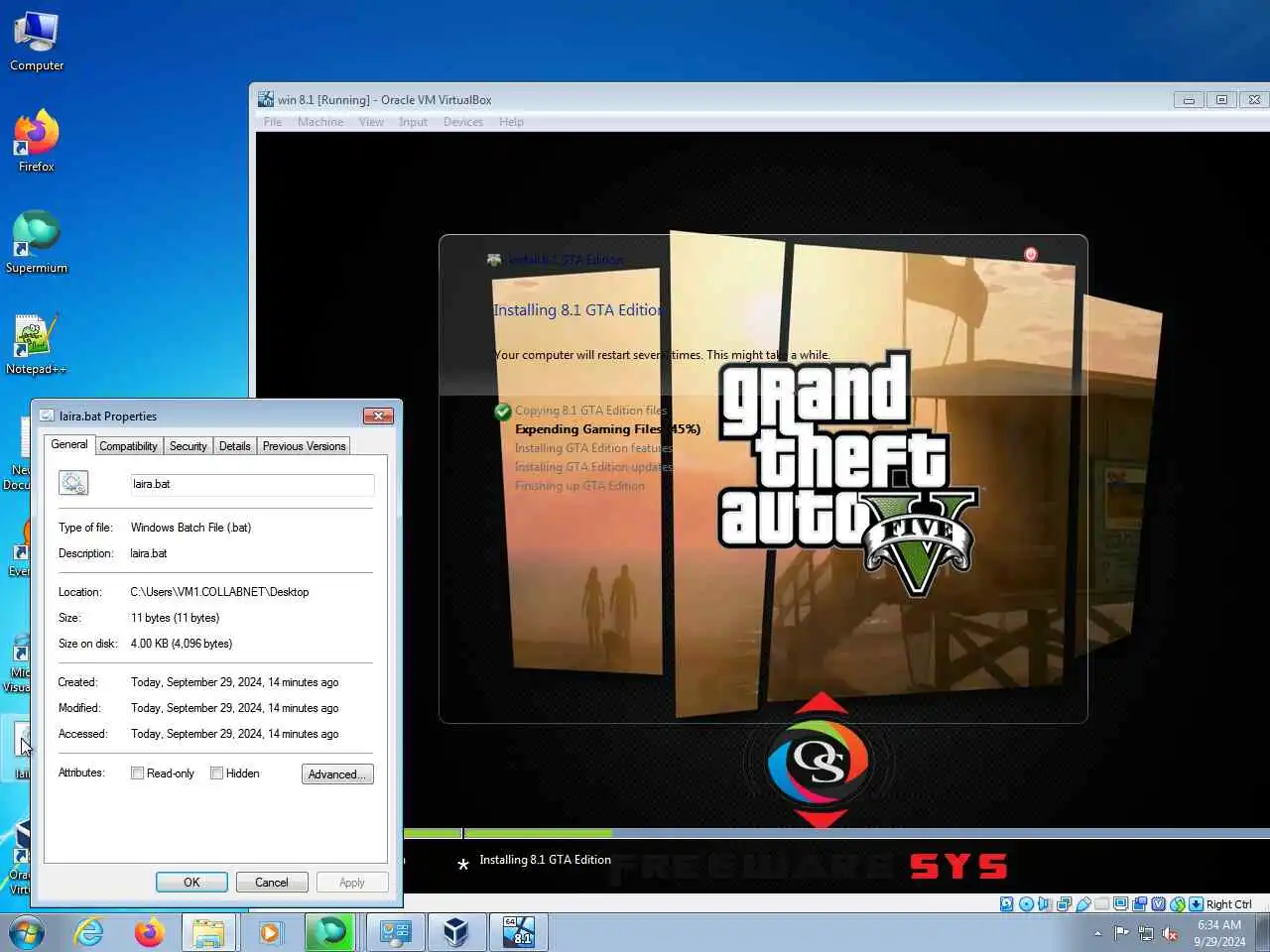Viewport: 1270px width, 952px height.
Task: Click the VirtualBox USB devices indicator
Action: (1083, 903)
